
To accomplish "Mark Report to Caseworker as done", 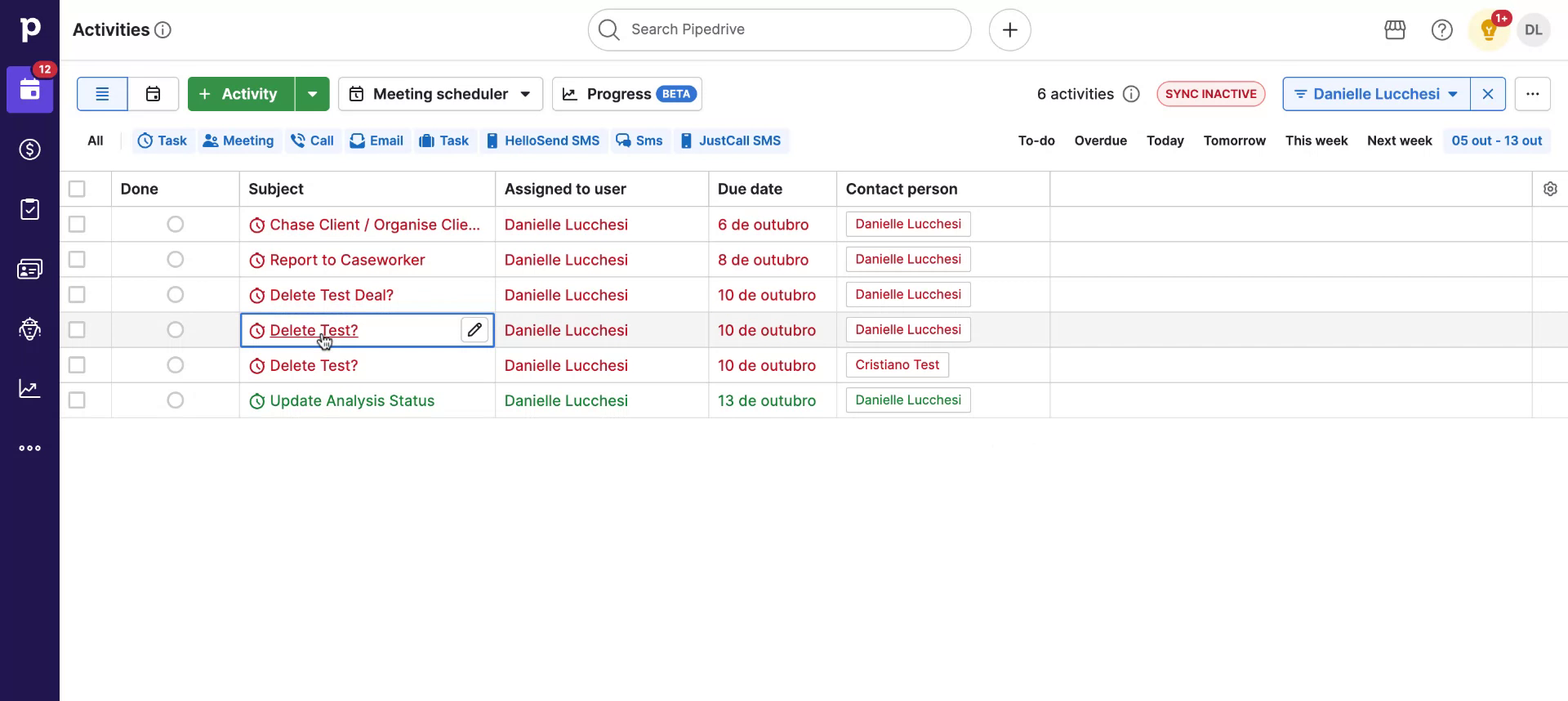I will (x=175, y=260).
